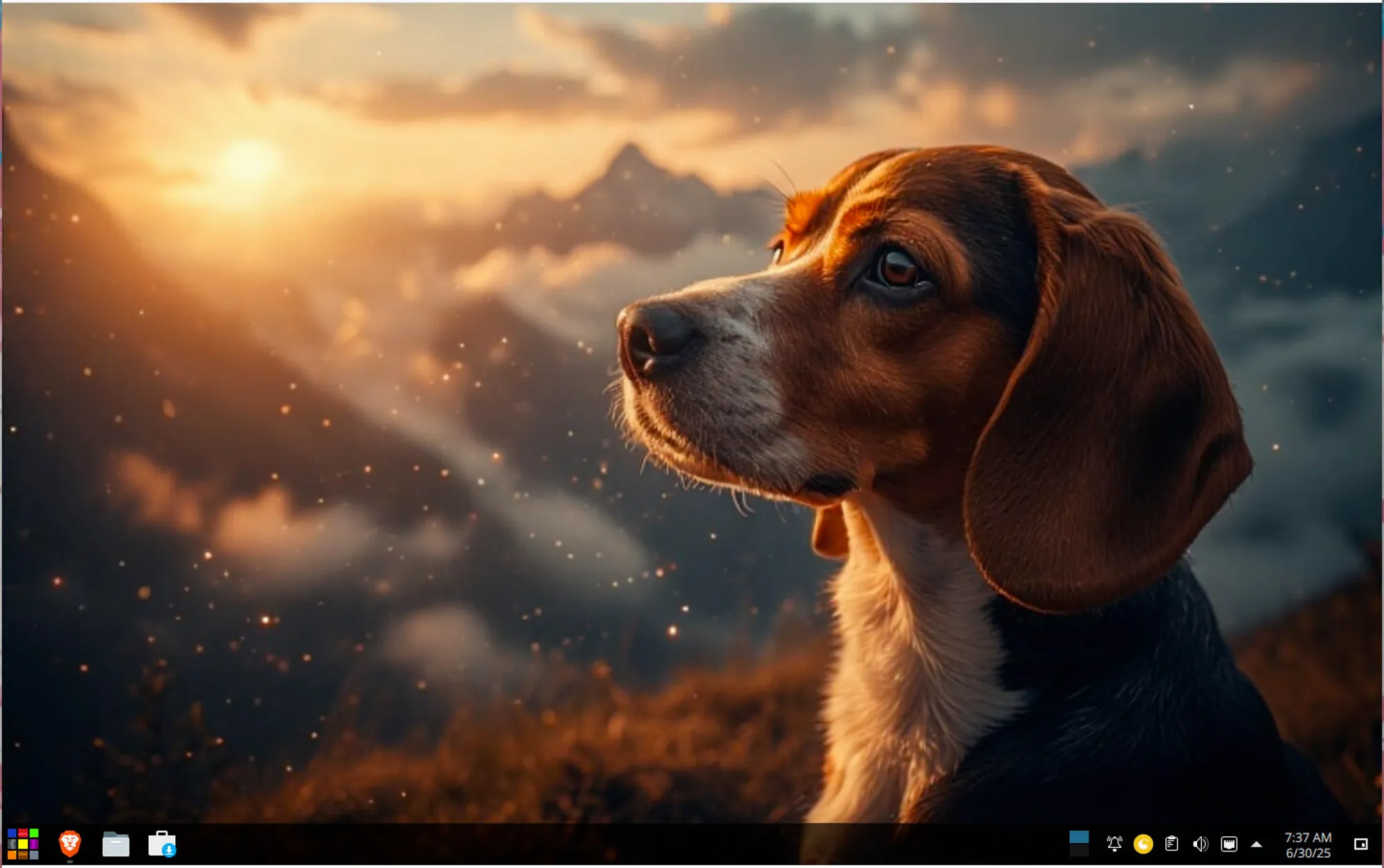Expand hidden system tray icons arrow
The width and height of the screenshot is (1384, 868).
pos(1257,844)
